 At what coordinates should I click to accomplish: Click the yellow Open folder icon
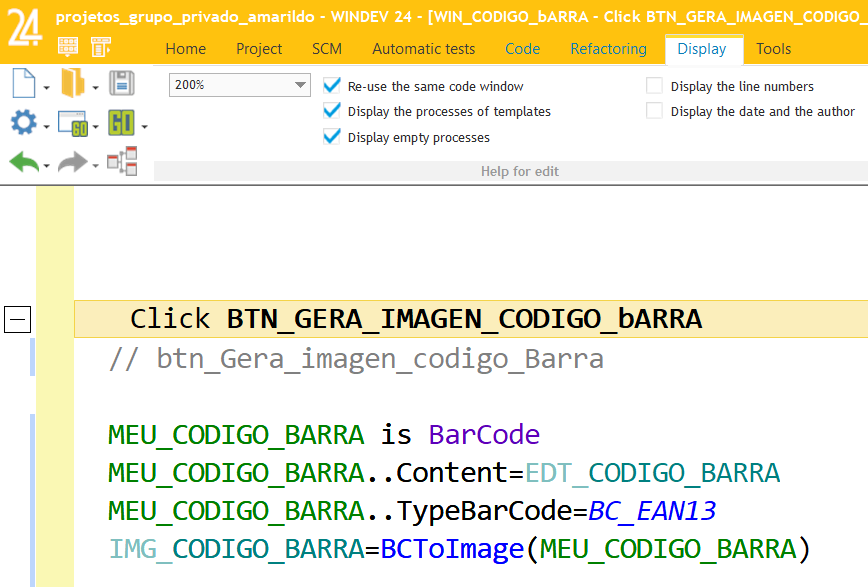(68, 83)
